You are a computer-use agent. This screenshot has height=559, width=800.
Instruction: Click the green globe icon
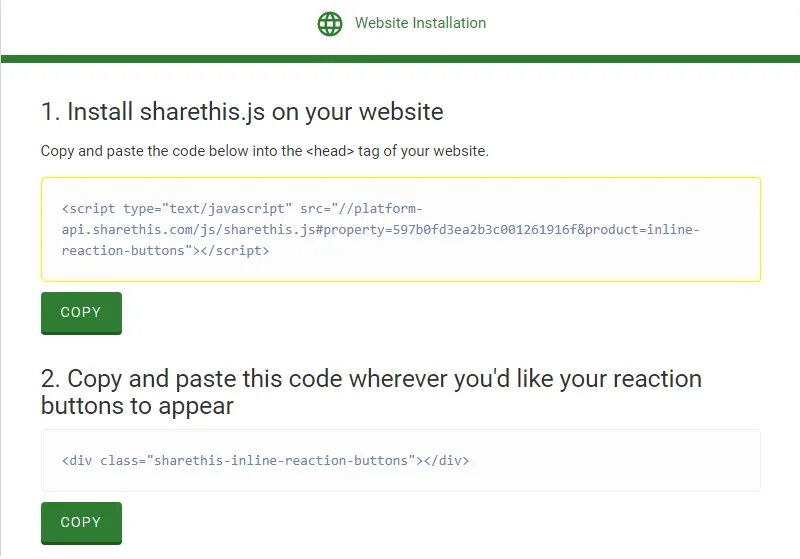330,23
